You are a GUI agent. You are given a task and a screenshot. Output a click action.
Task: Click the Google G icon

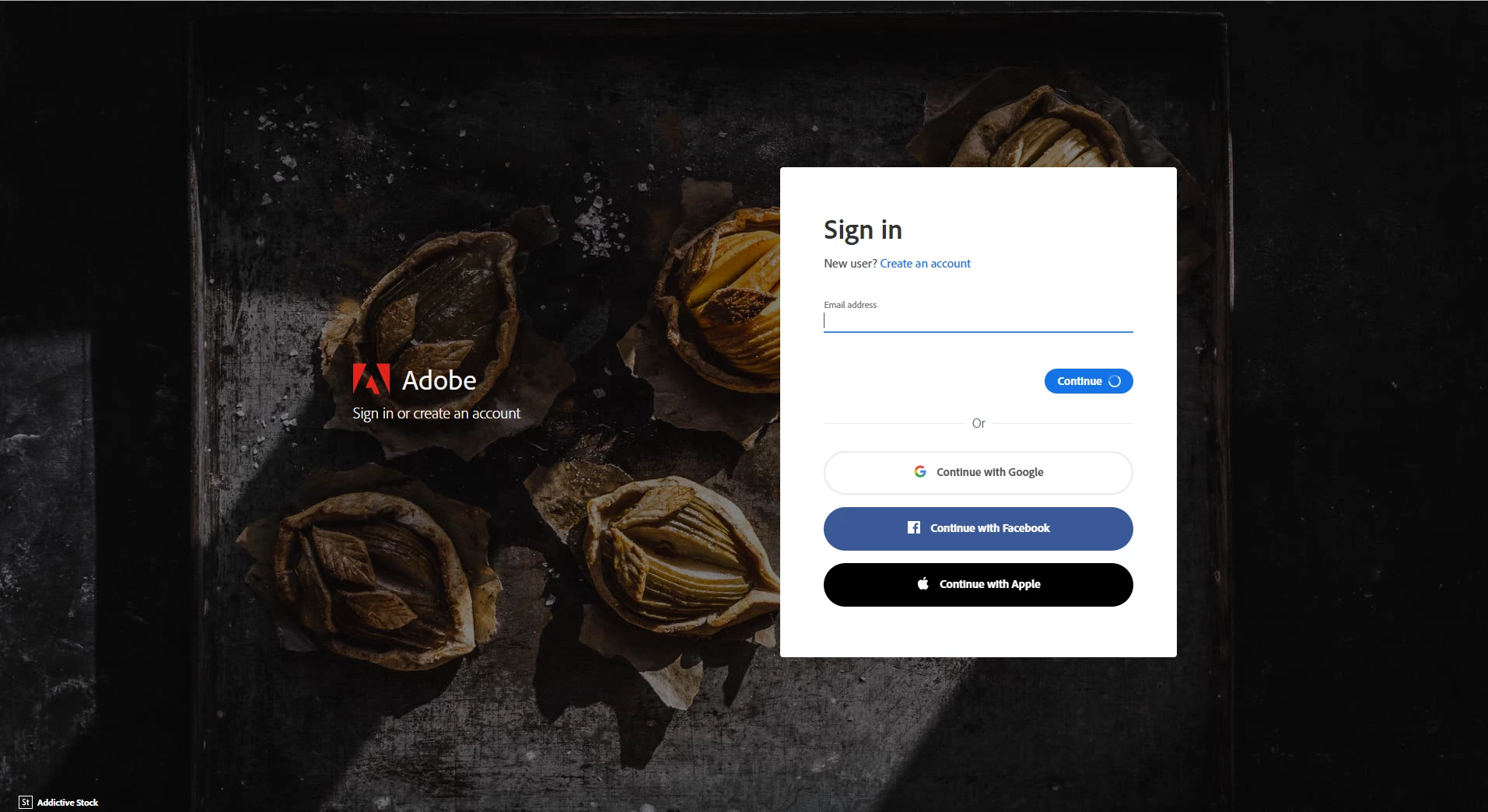click(920, 472)
